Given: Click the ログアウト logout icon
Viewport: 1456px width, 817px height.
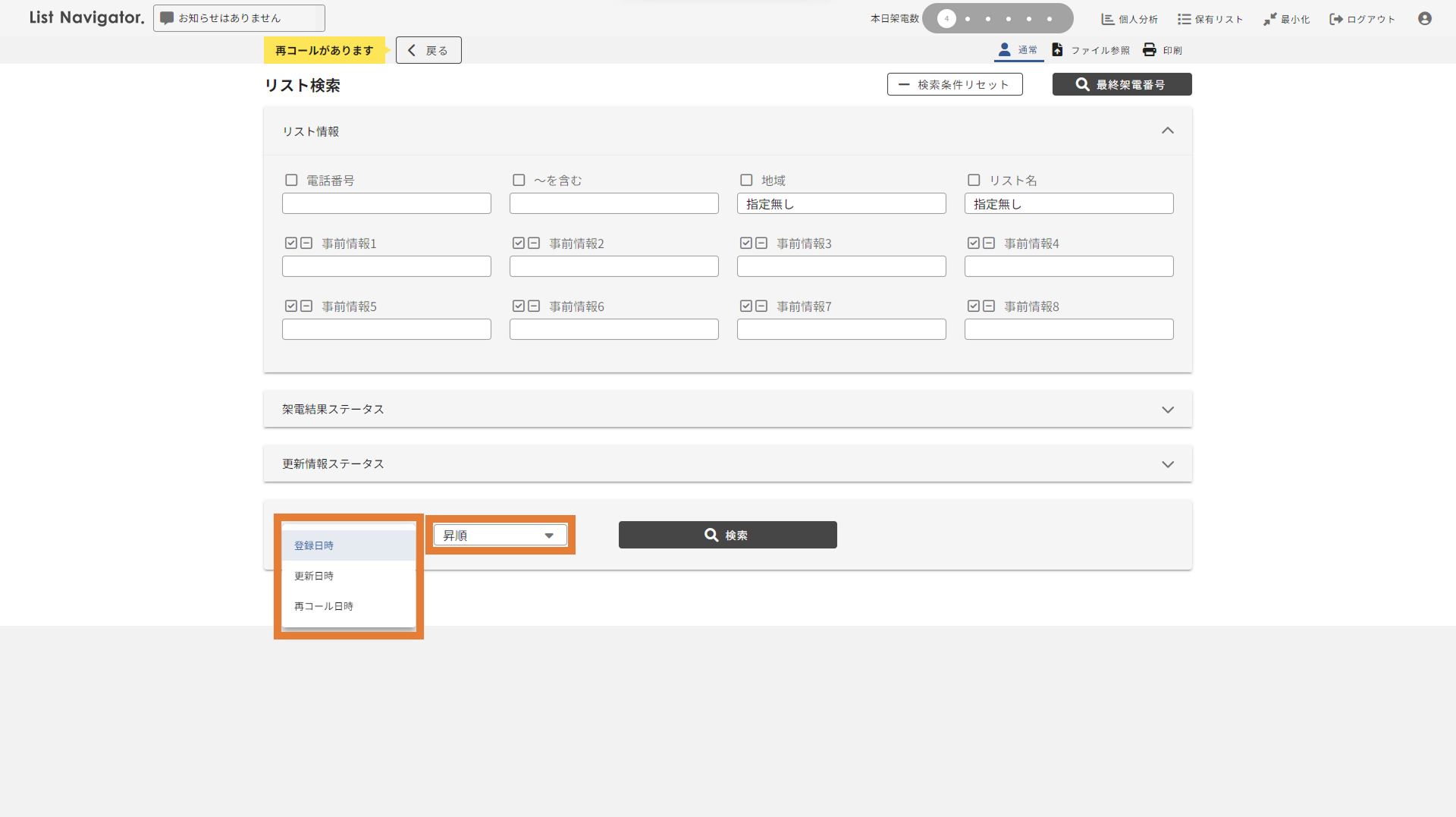Looking at the screenshot, I should 1336,19.
